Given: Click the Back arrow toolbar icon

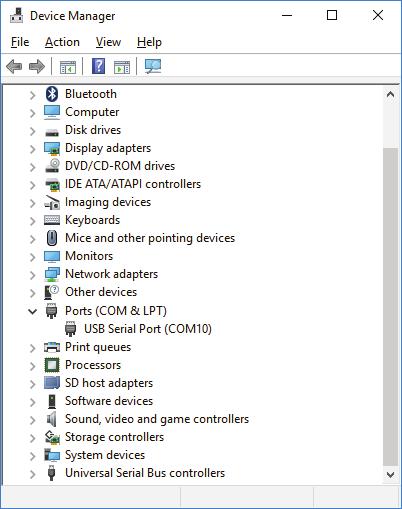Looking at the screenshot, I should coord(14,66).
